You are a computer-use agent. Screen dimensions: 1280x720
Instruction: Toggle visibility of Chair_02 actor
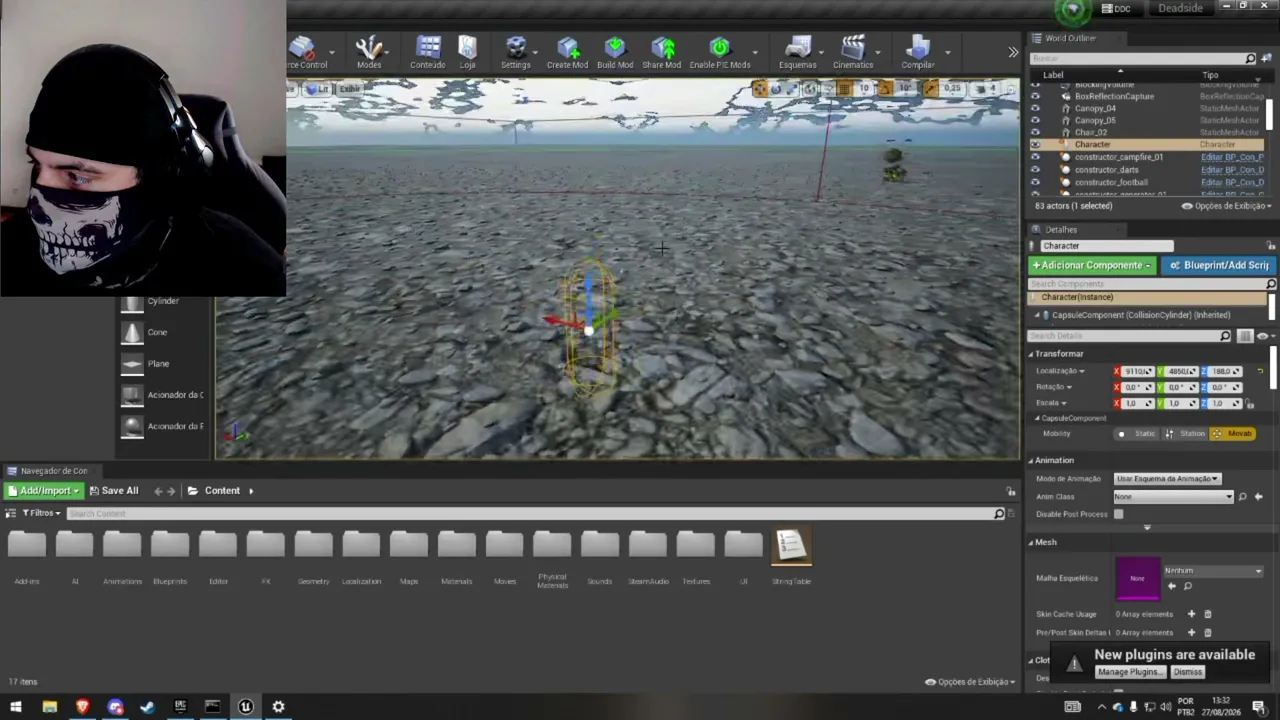1035,132
